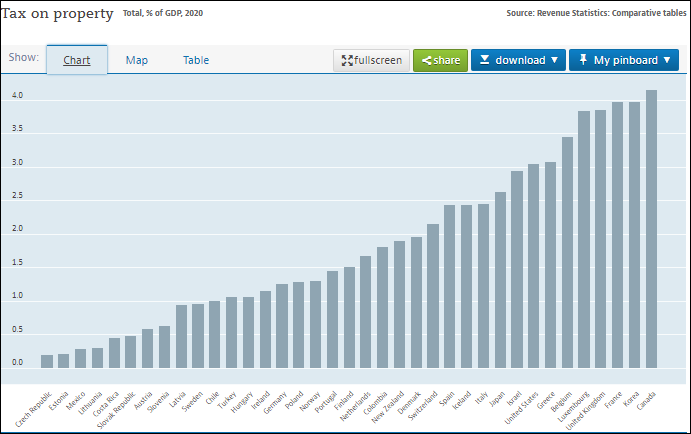Expand the My pinboard dropdown arrow
Screen dimensions: 691x434
pos(667,60)
